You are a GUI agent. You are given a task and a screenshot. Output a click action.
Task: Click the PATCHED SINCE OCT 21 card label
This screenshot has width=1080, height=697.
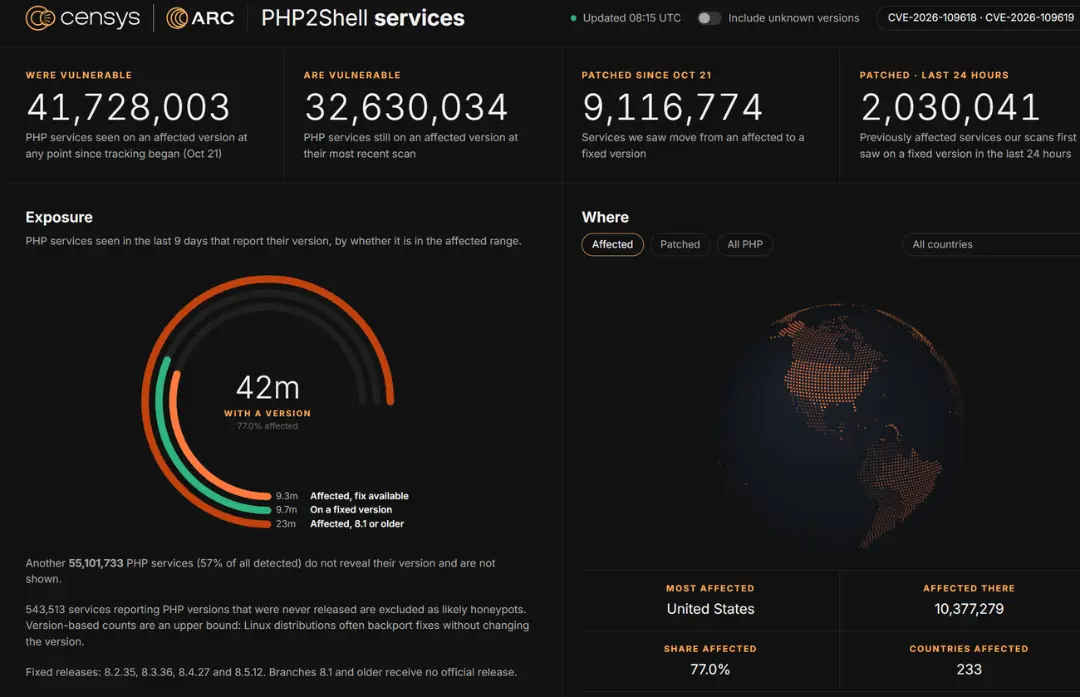tap(646, 75)
